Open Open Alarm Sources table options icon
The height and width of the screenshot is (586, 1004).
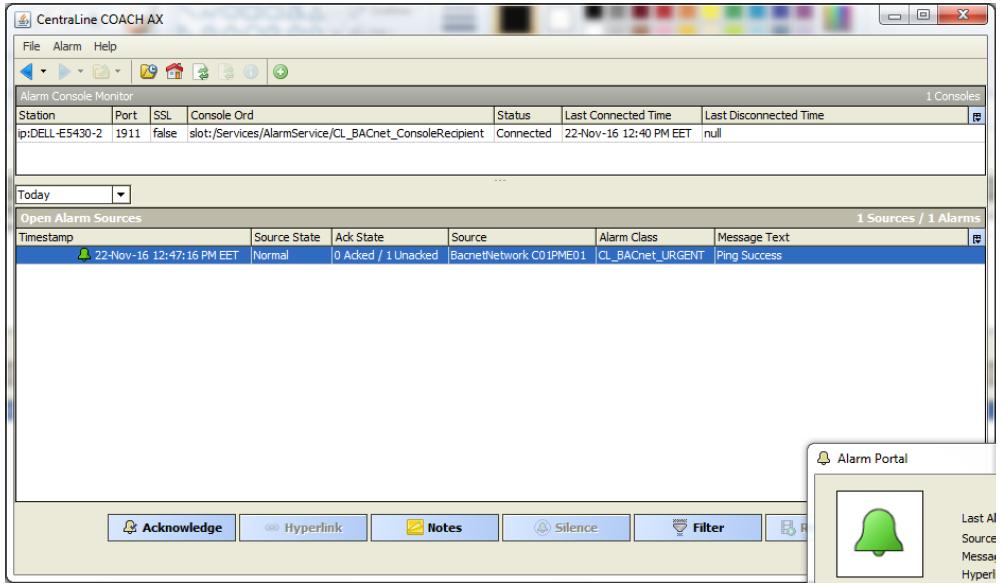tap(977, 238)
